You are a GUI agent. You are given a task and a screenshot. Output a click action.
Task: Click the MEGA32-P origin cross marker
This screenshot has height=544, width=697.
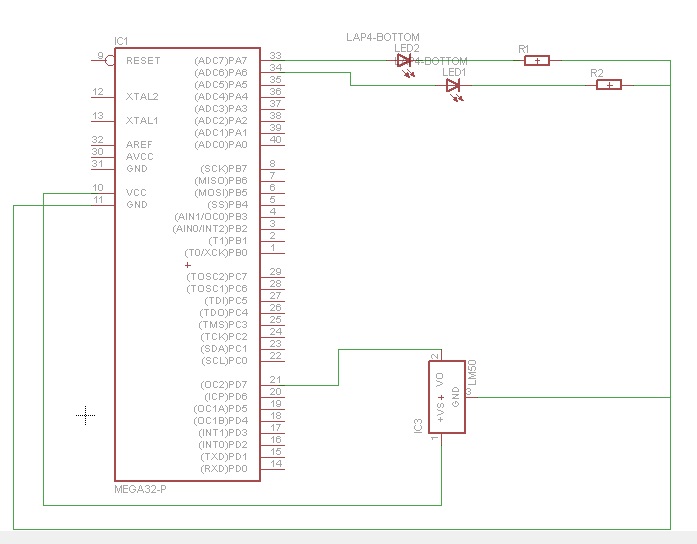[188, 265]
